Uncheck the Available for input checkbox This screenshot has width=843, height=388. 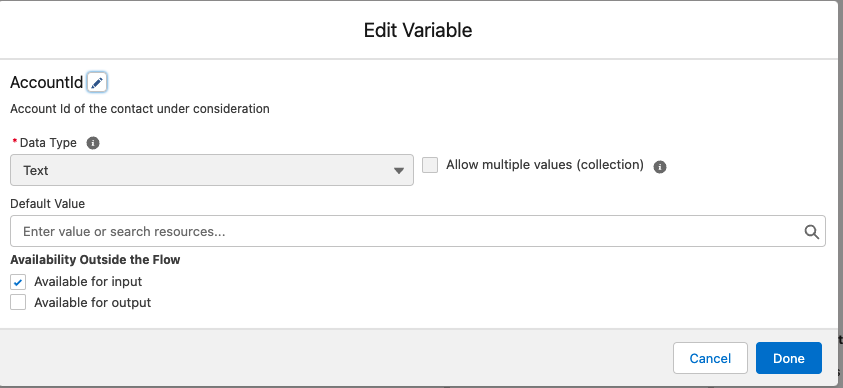click(18, 282)
